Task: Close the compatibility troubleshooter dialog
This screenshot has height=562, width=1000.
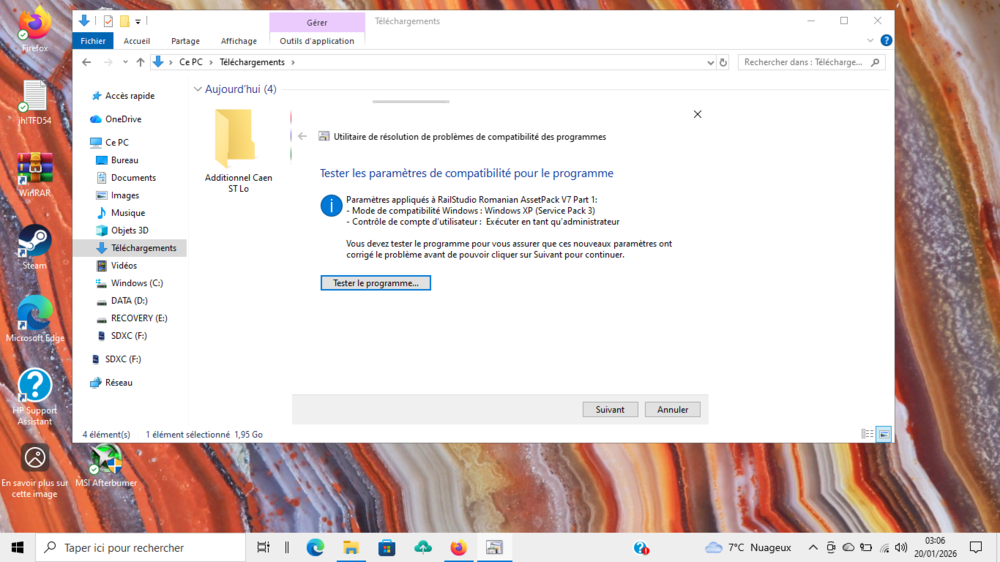Action: (x=697, y=114)
